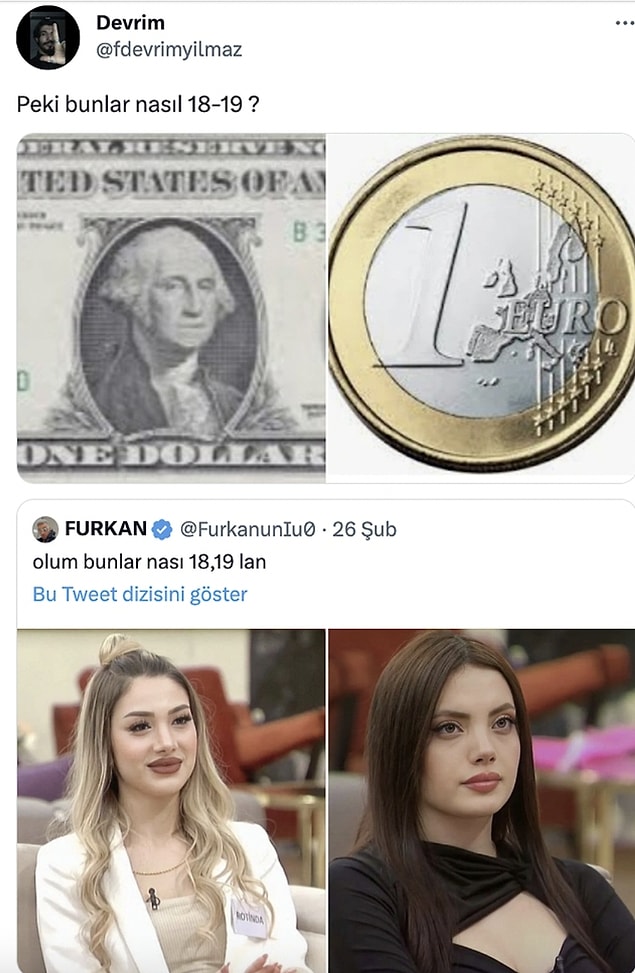Click quoted text 'olum bunlar nası 18,19 lan'
This screenshot has width=635, height=973.
[149, 562]
